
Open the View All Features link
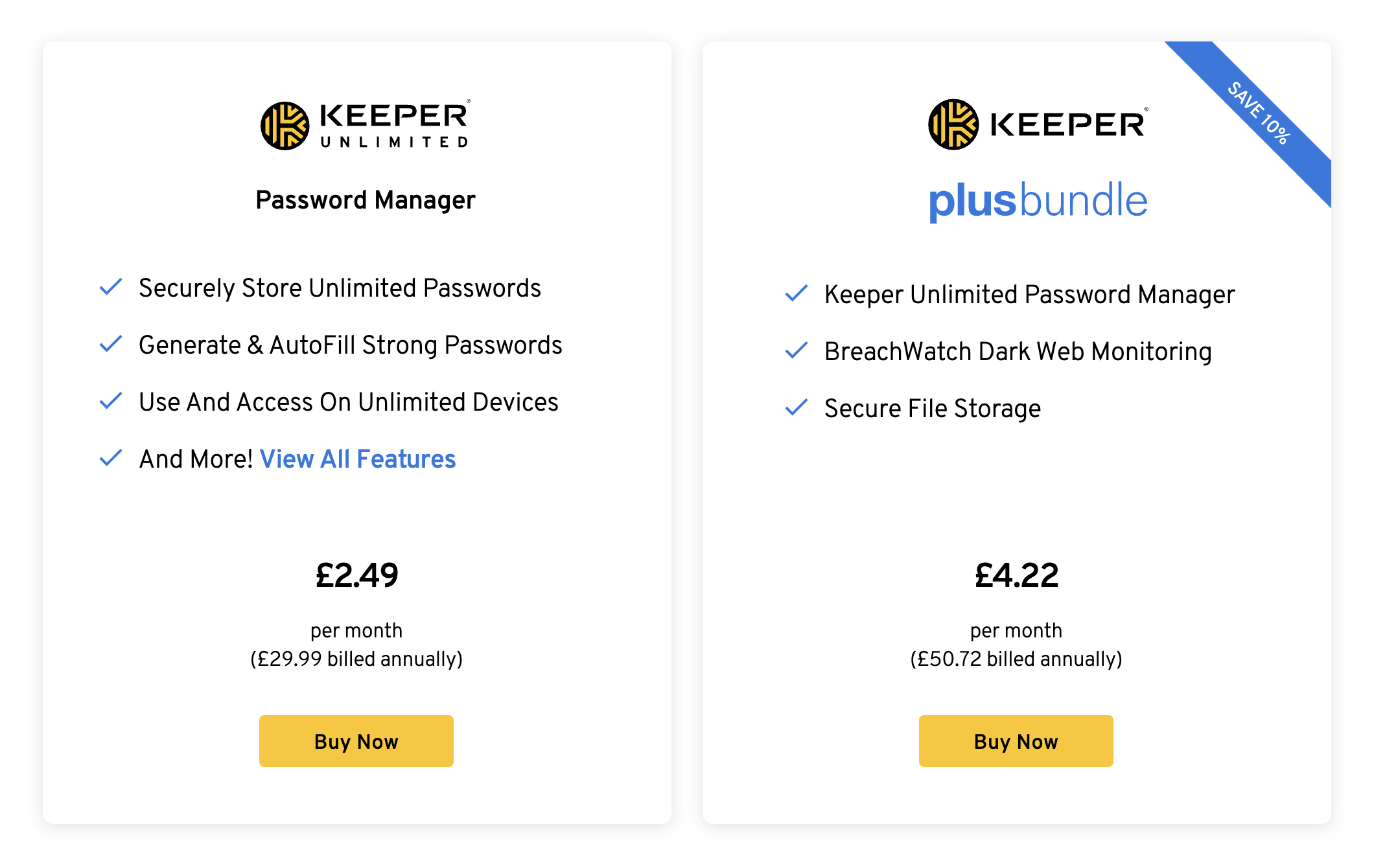(358, 459)
